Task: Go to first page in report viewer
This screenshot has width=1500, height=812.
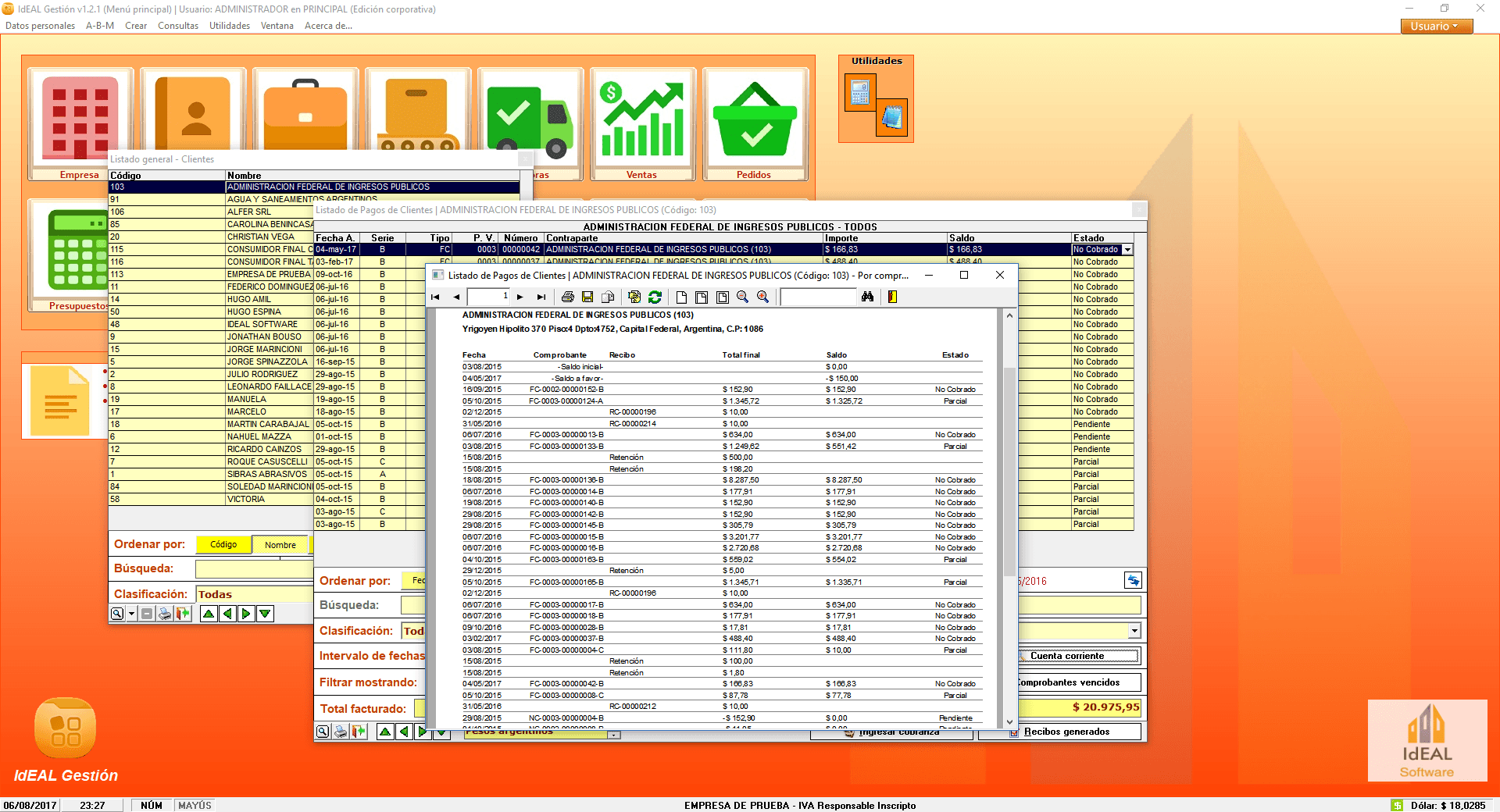Action: coord(435,297)
